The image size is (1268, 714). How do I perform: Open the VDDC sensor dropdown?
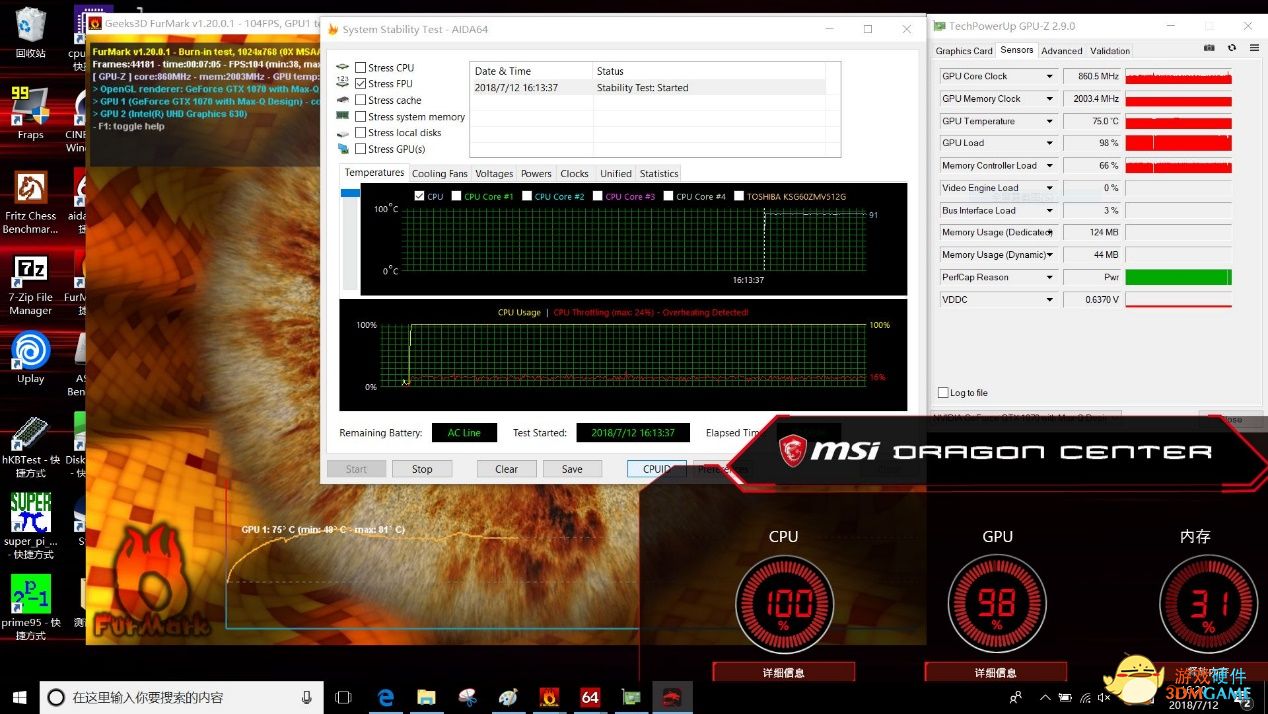click(1049, 300)
